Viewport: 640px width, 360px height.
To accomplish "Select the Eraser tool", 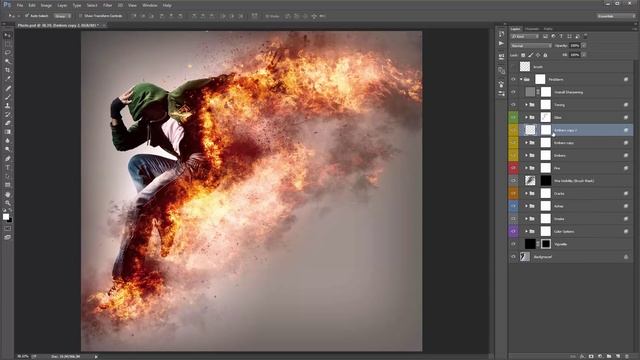I will point(7,123).
